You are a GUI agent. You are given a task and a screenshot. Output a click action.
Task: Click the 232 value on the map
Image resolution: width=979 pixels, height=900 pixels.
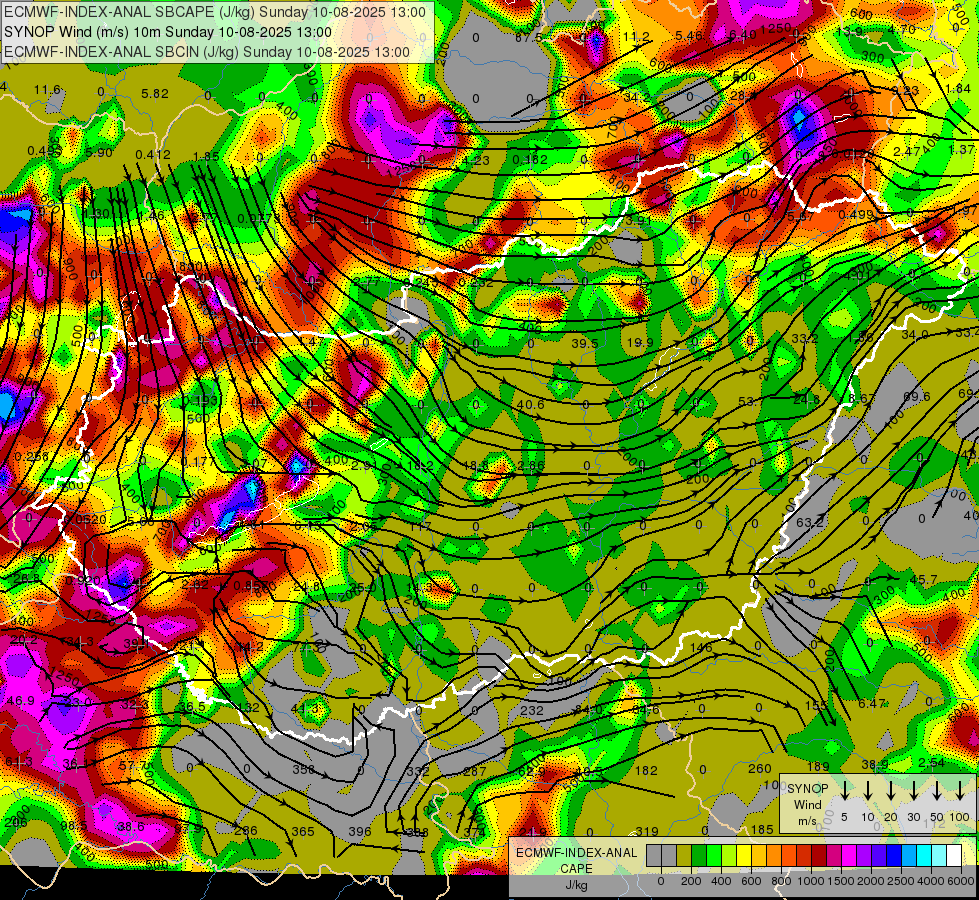tap(531, 710)
